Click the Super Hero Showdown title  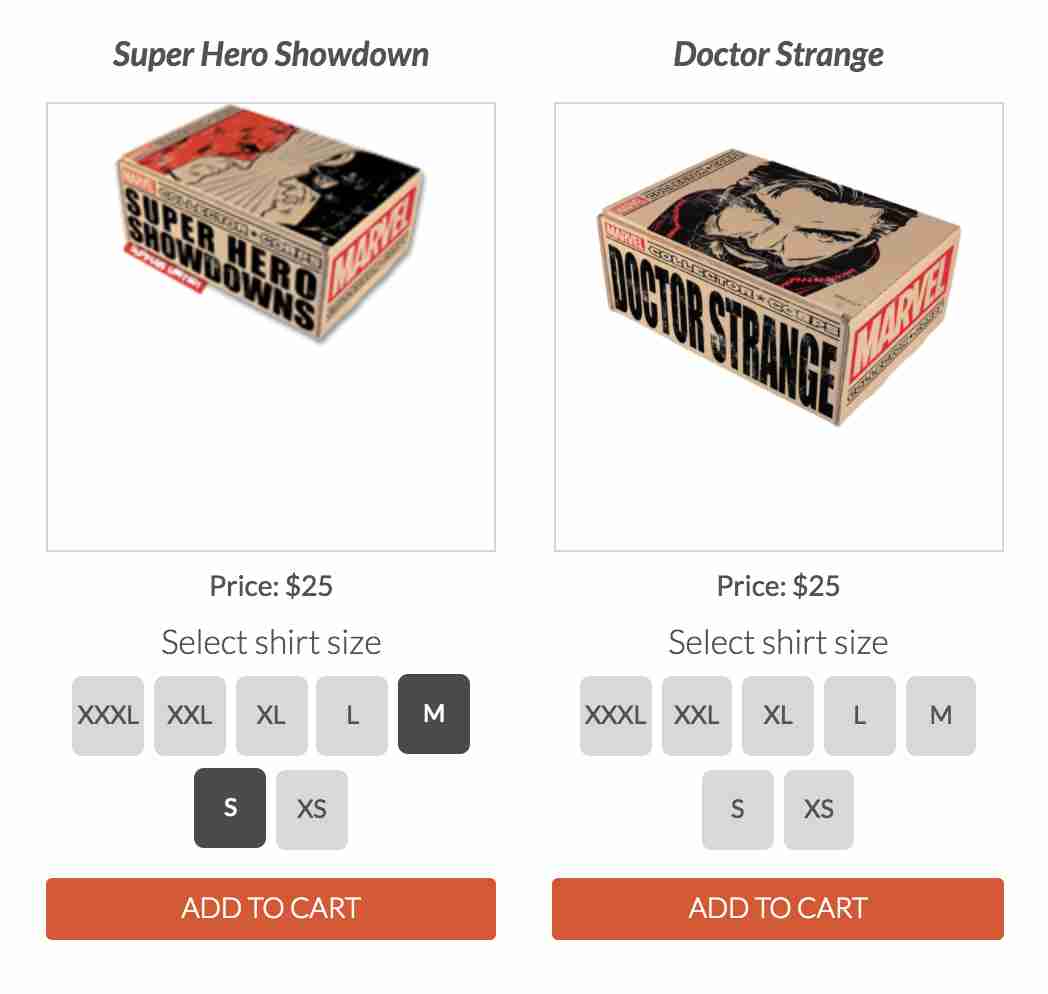[x=271, y=54]
